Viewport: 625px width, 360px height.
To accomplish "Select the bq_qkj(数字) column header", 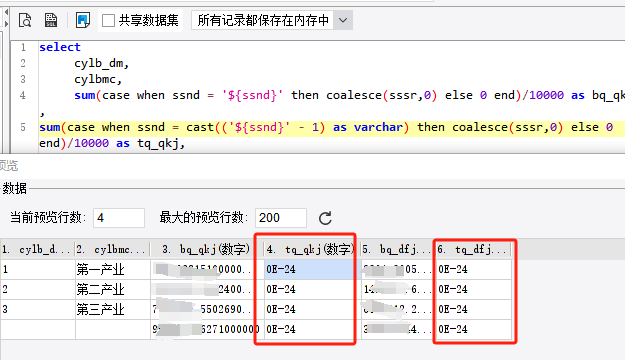I will point(206,250).
